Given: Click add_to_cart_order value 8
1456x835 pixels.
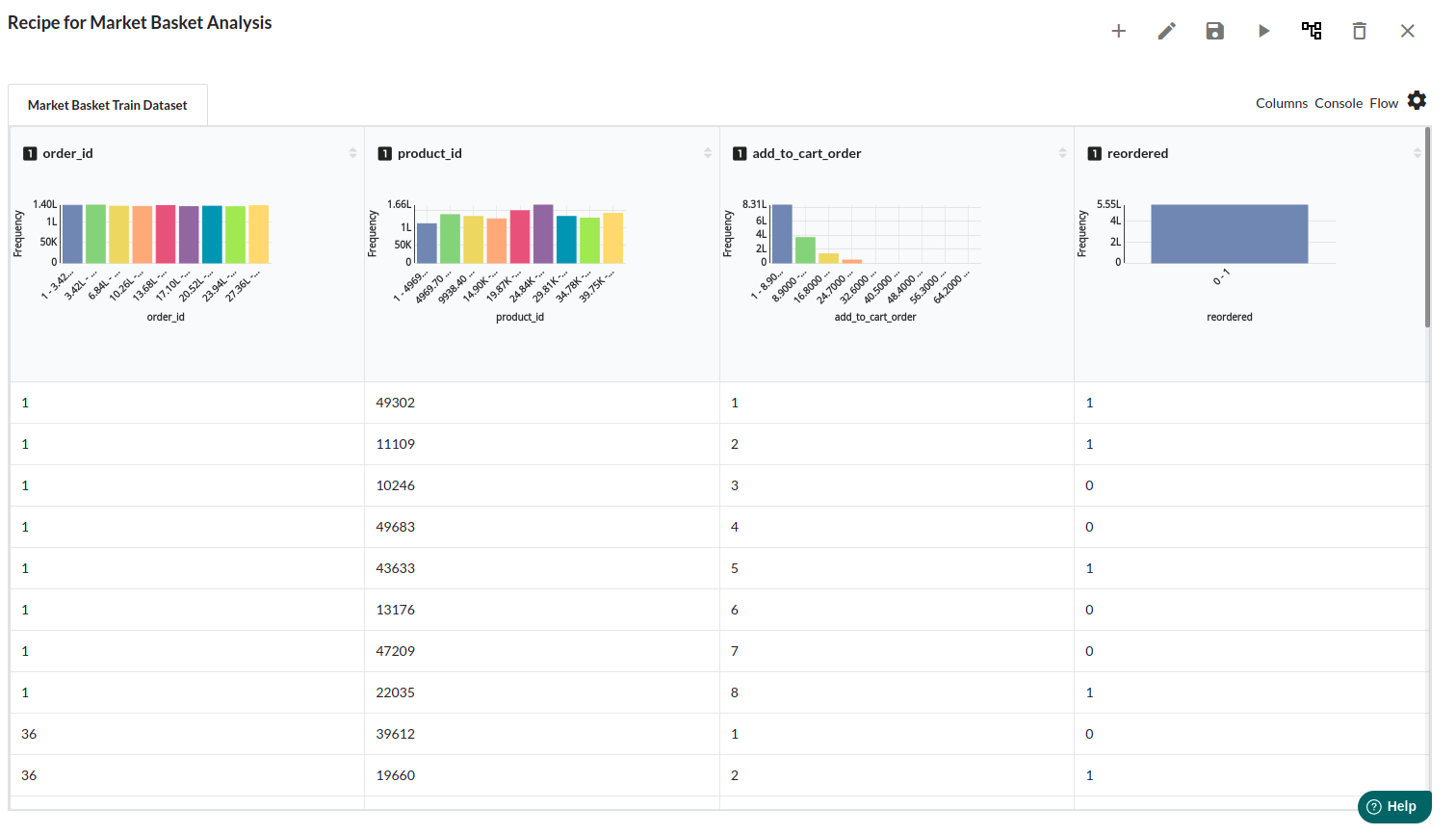Looking at the screenshot, I should pyautogui.click(x=735, y=692).
